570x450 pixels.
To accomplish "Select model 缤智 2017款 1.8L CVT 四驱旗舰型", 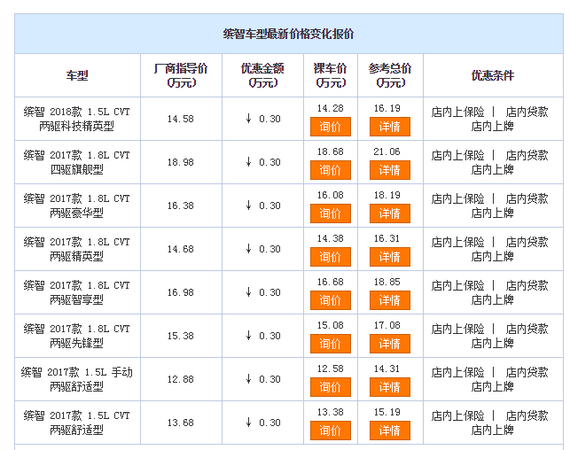I will click(77, 162).
